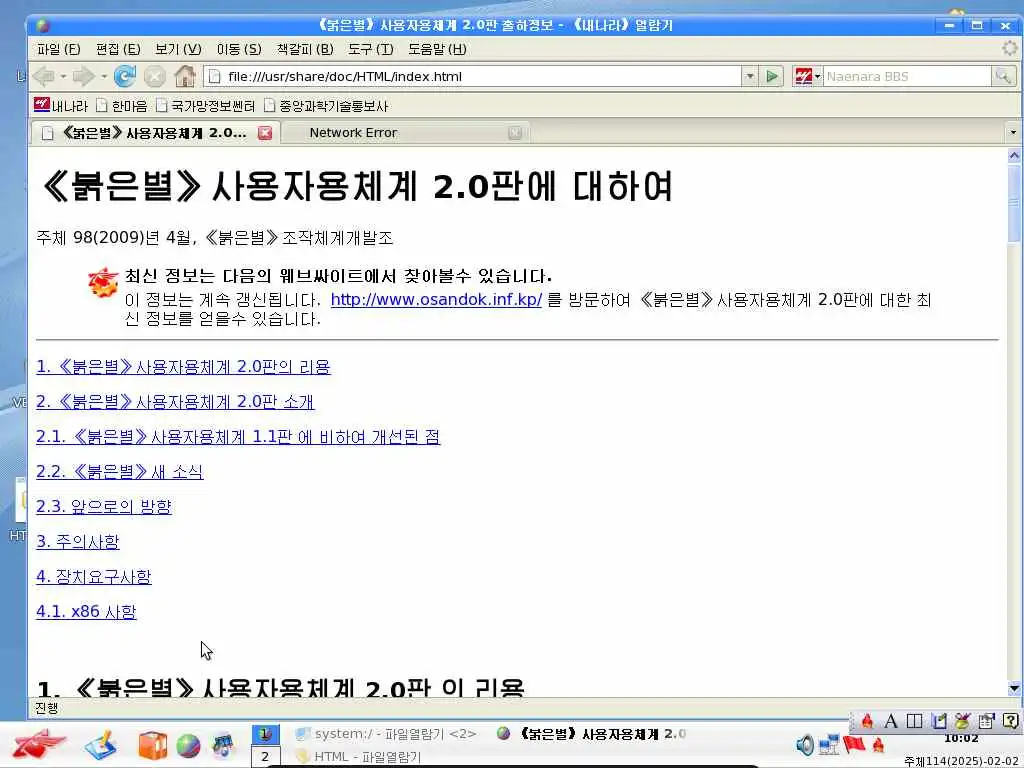Open link 3. 주의사항
The width and height of the screenshot is (1024, 768).
pos(78,541)
